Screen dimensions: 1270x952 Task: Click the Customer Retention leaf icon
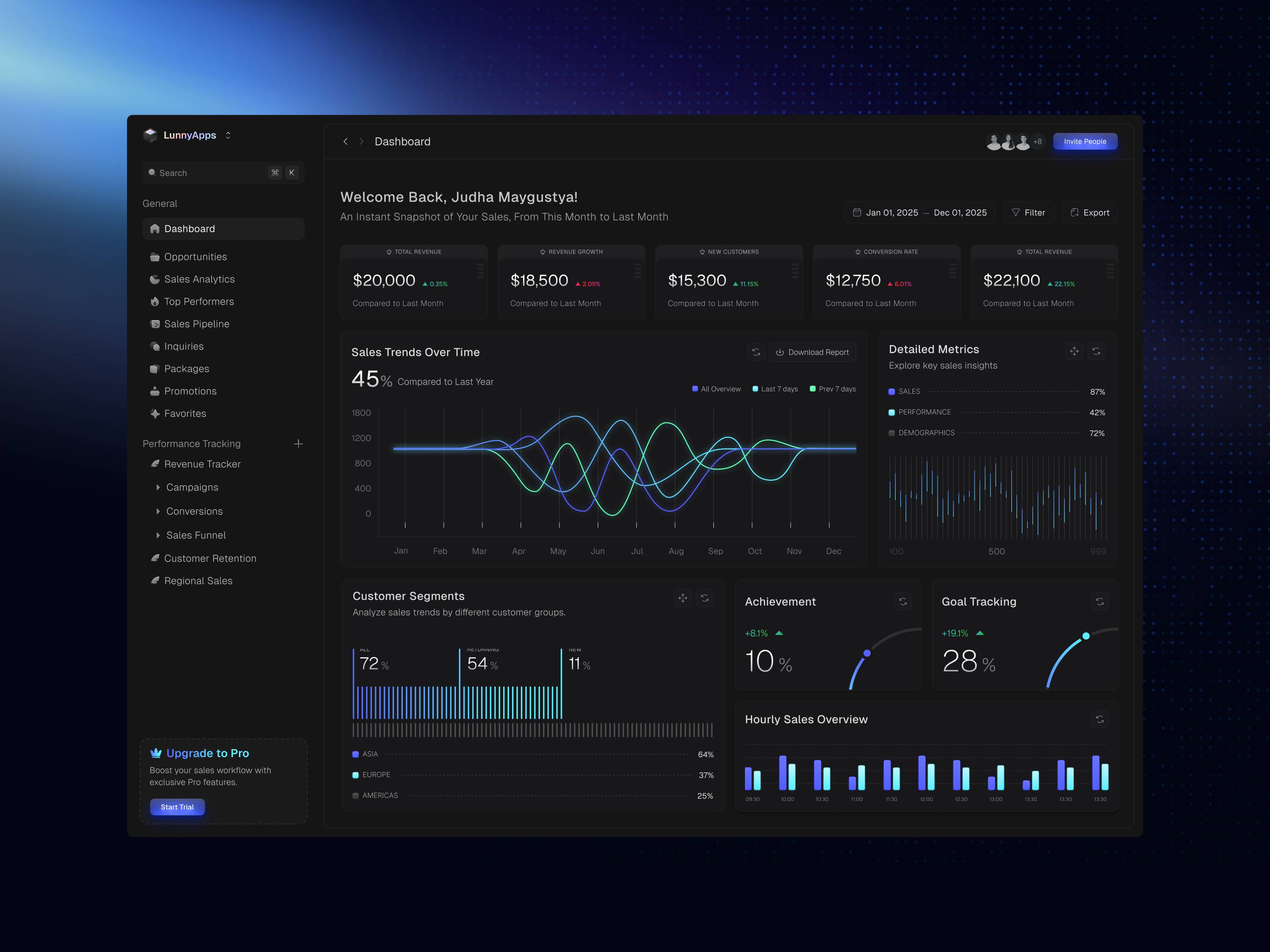(x=154, y=559)
